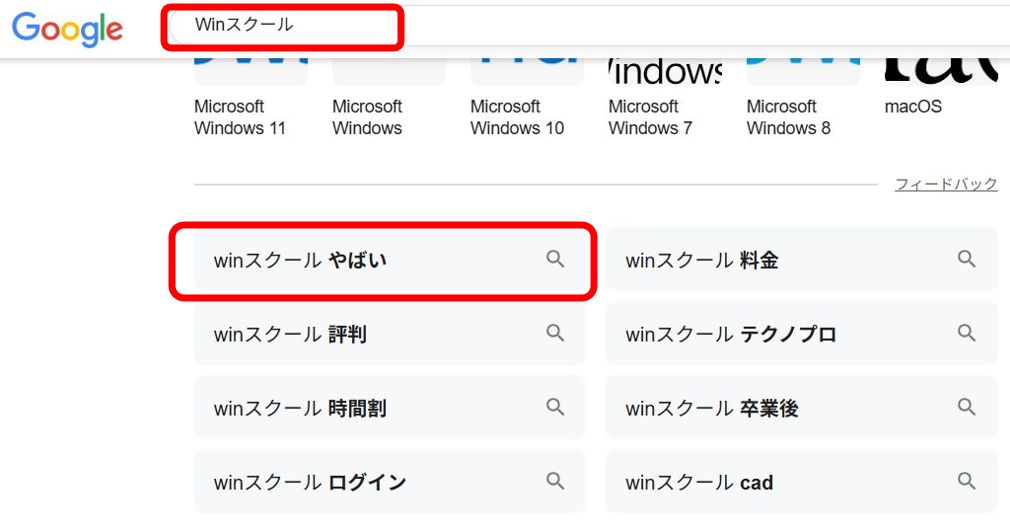Click magnifier icon in 時間割 suggestion
The width and height of the screenshot is (1010, 524).
coord(555,407)
